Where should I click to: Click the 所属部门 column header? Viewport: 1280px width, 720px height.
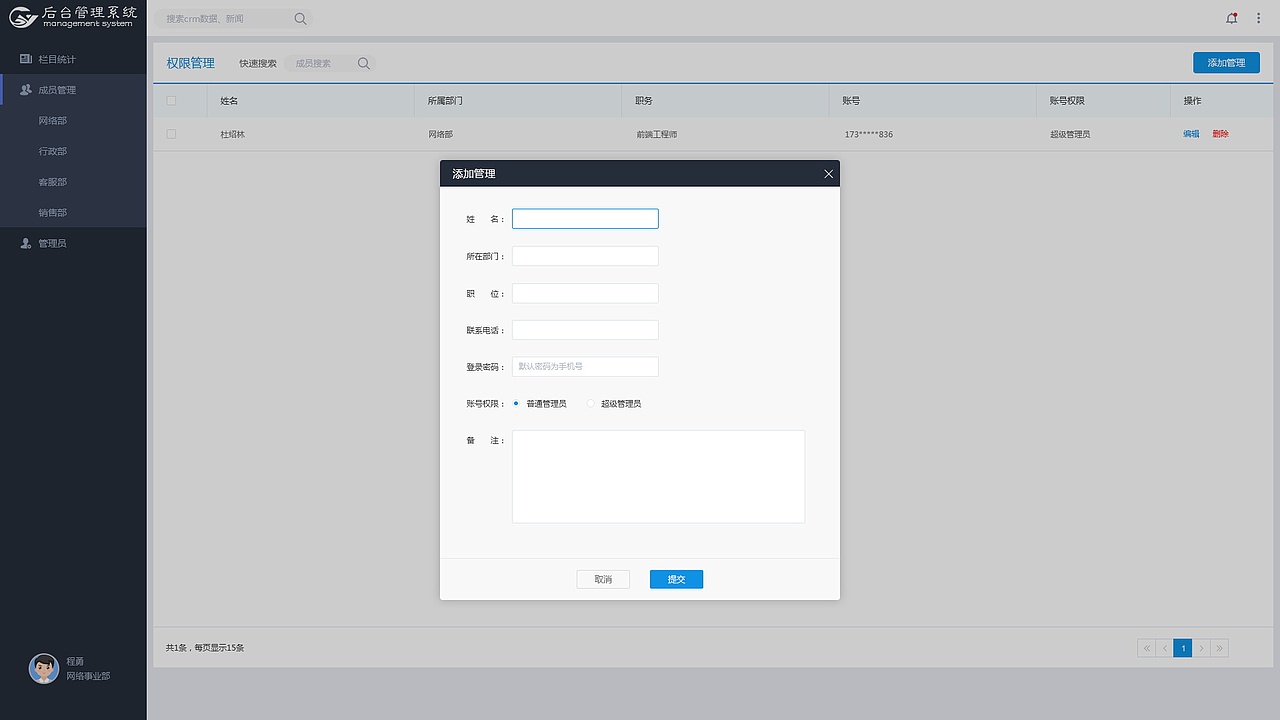click(445, 101)
